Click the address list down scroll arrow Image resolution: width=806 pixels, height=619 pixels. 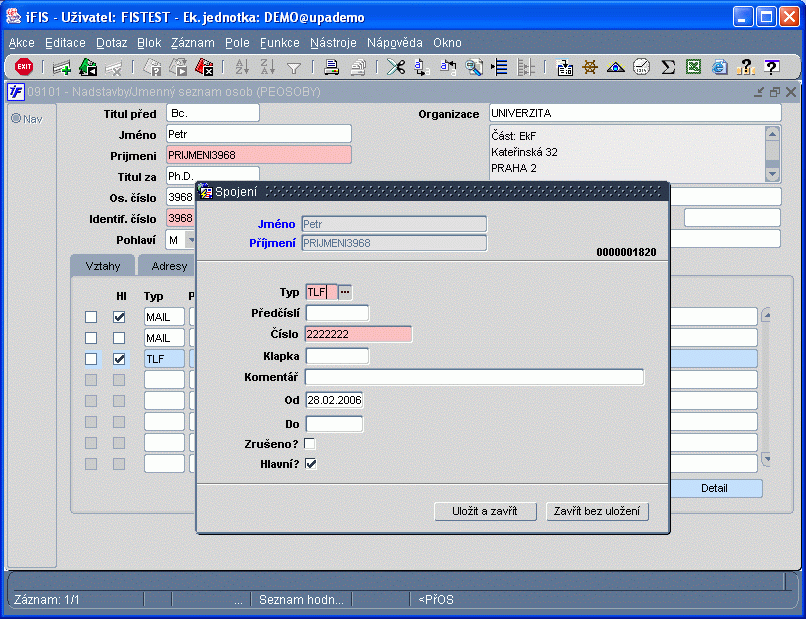(x=772, y=174)
